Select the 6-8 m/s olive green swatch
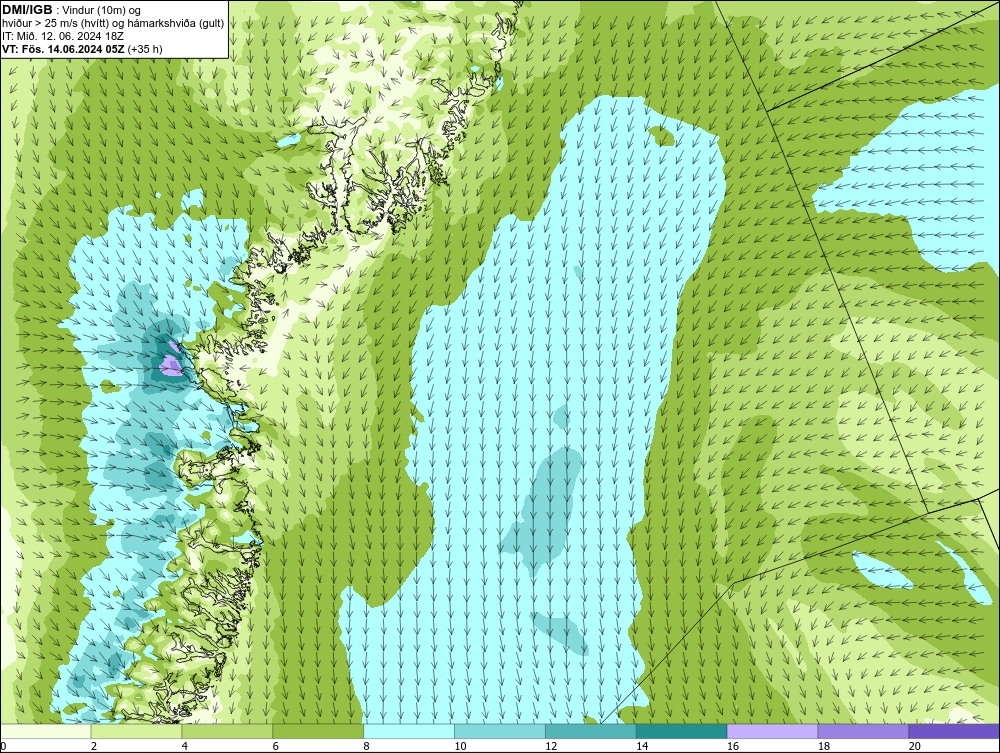Screen dimensions: 1000x753 [318, 731]
